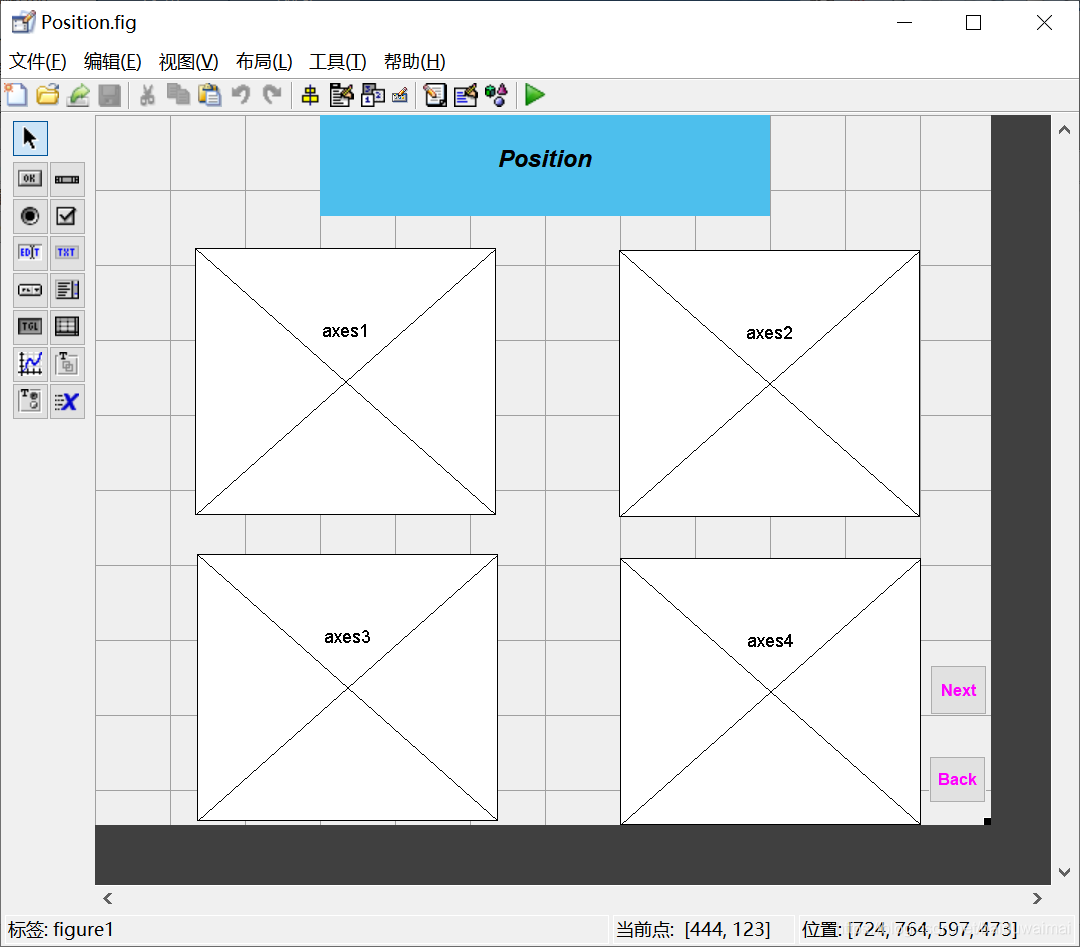Undo the last action
The height and width of the screenshot is (947, 1080).
pos(240,95)
